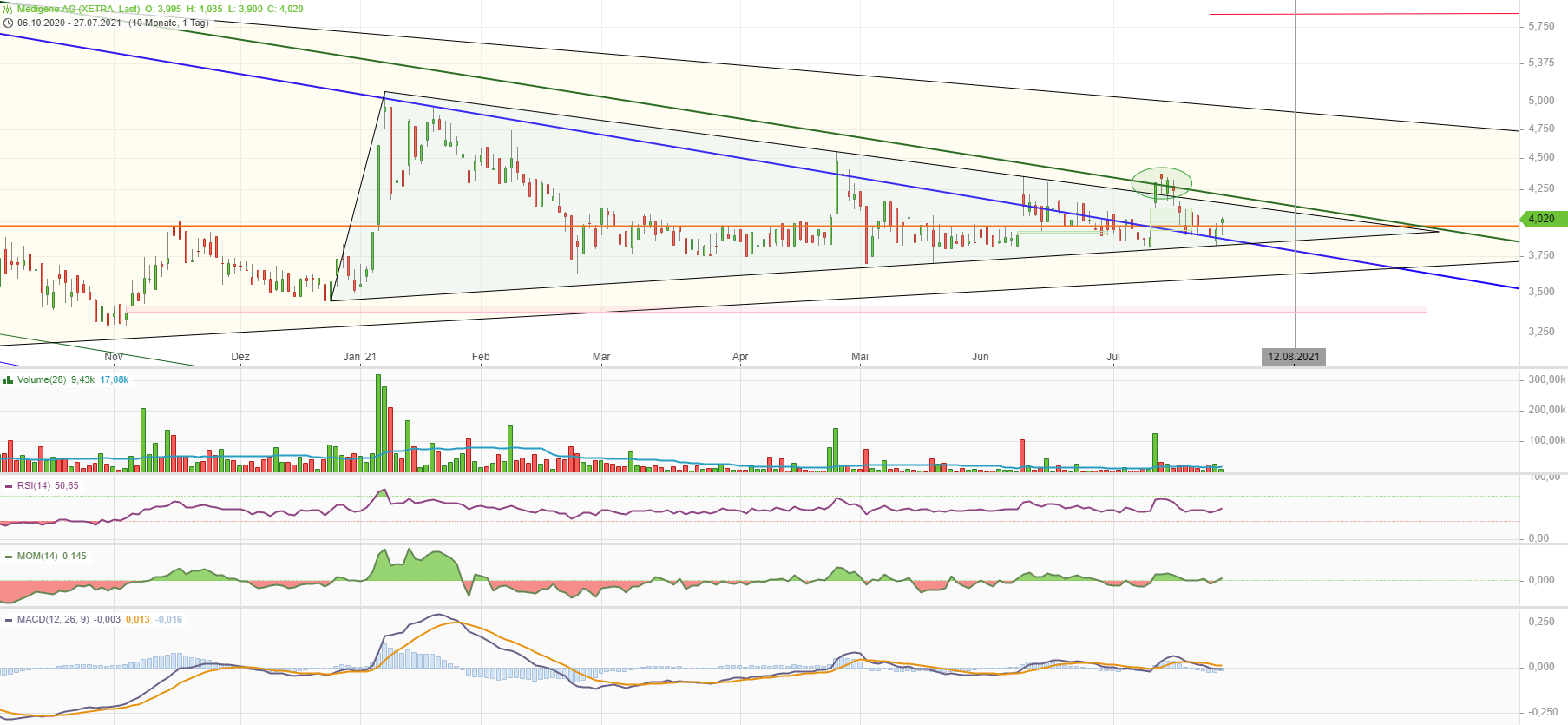
Task: Select the green ellipse annotation on the chart
Action: [1162, 183]
